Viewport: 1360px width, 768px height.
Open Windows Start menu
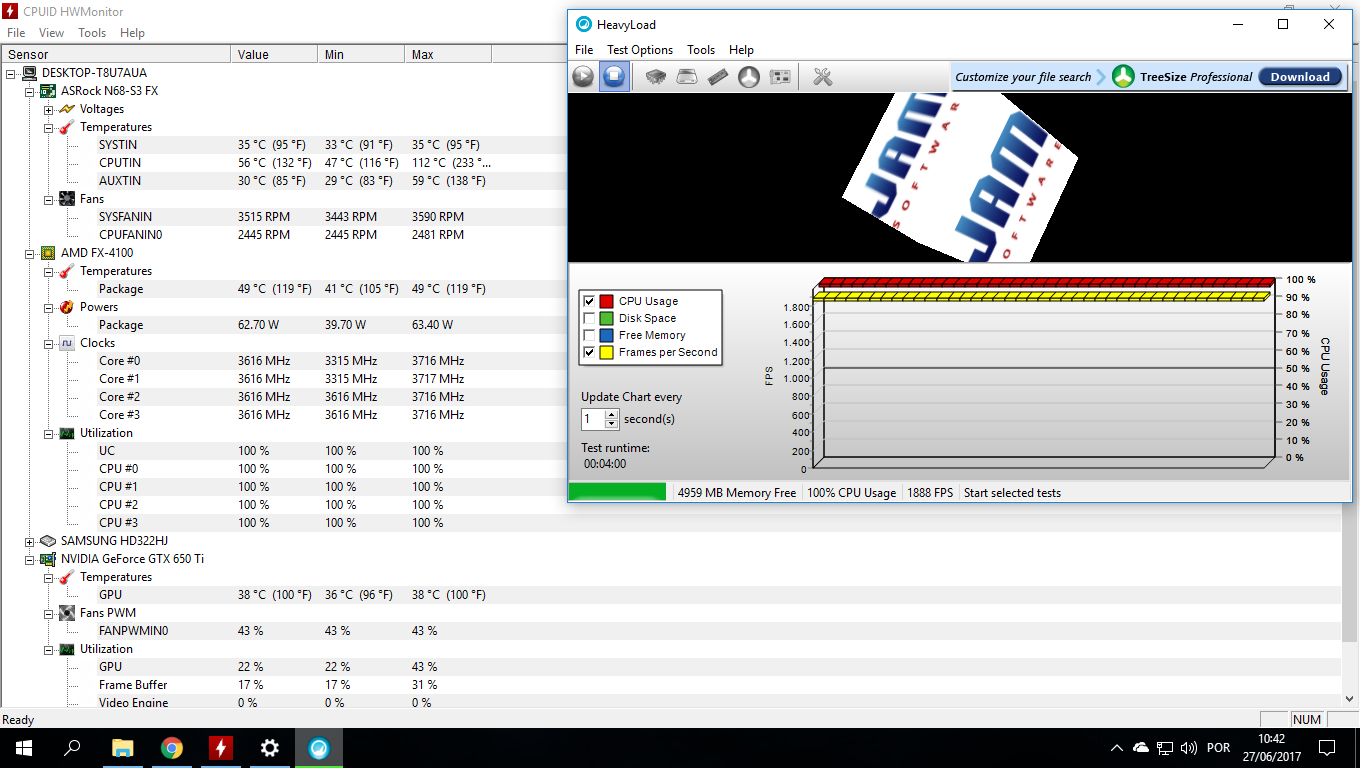[24, 748]
